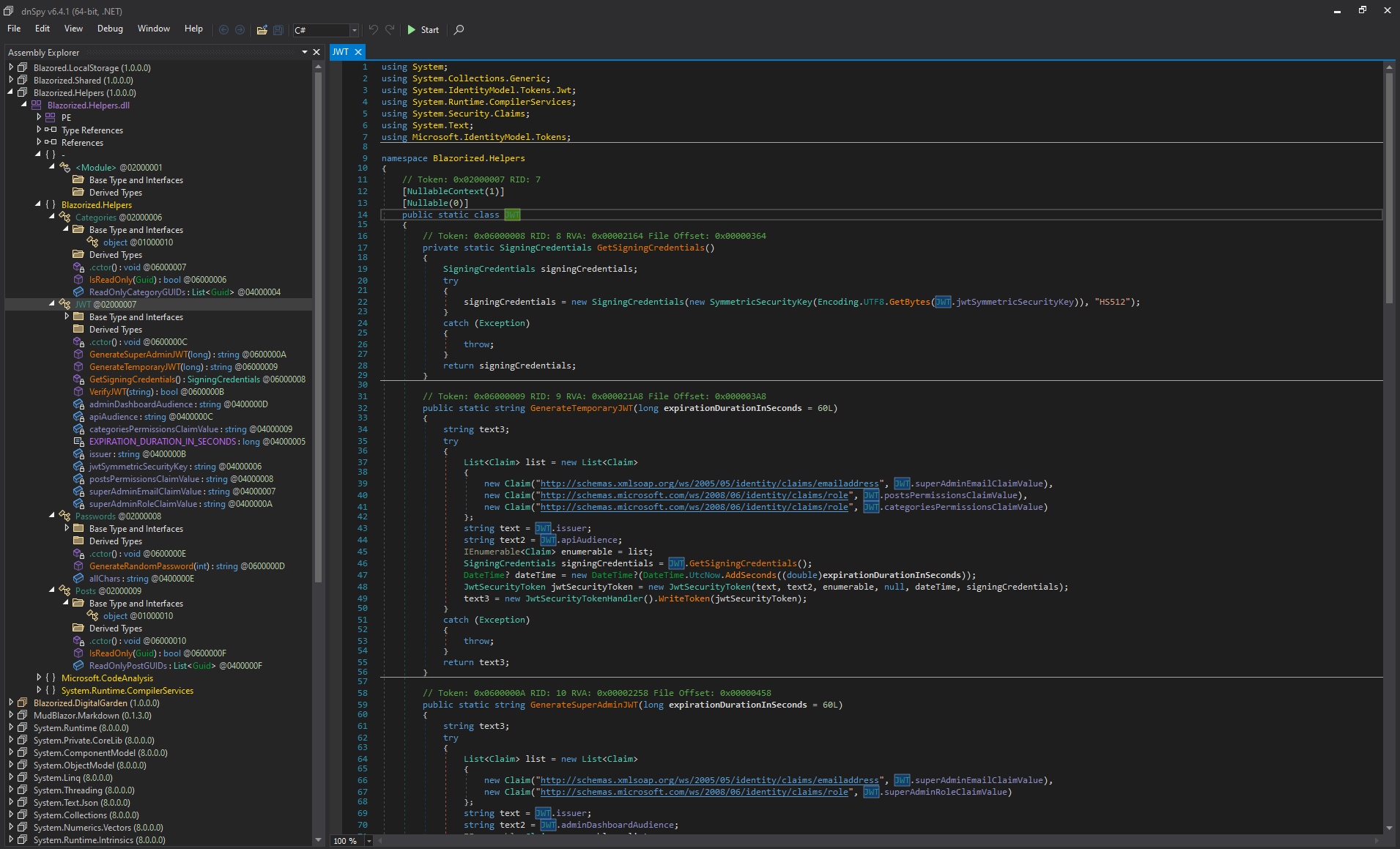Select VerifyJWT(string) method in tree
The height and width of the screenshot is (849, 1400).
pyautogui.click(x=156, y=391)
